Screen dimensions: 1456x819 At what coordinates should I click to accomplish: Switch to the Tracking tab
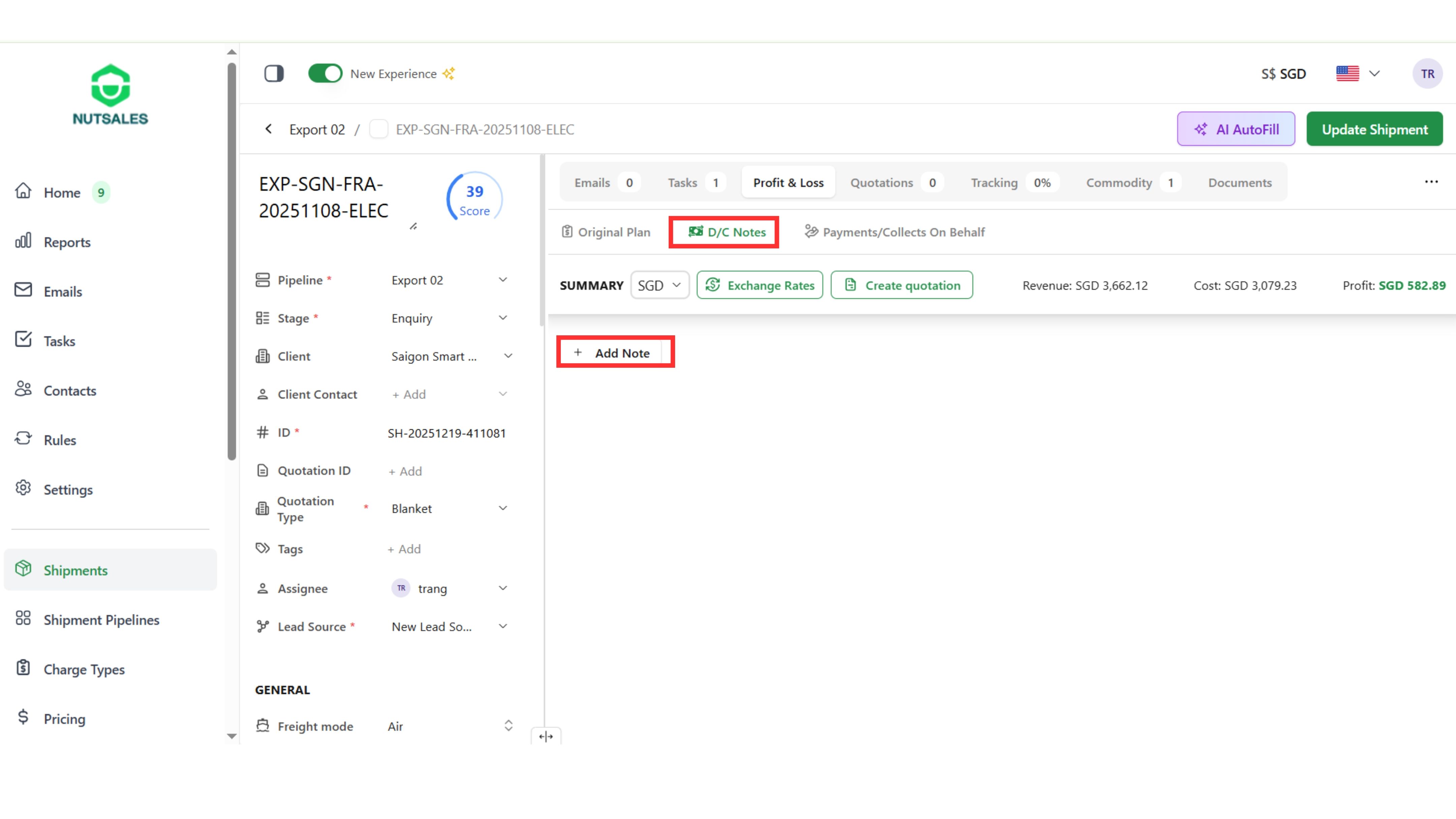(994, 183)
